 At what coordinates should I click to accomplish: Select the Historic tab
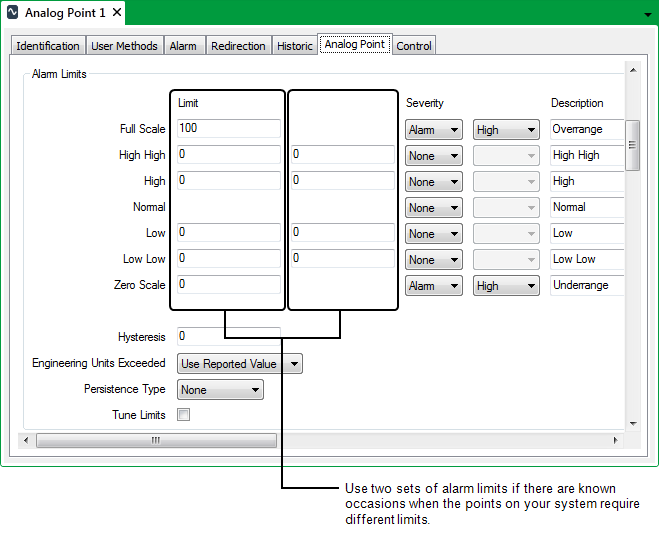(295, 46)
